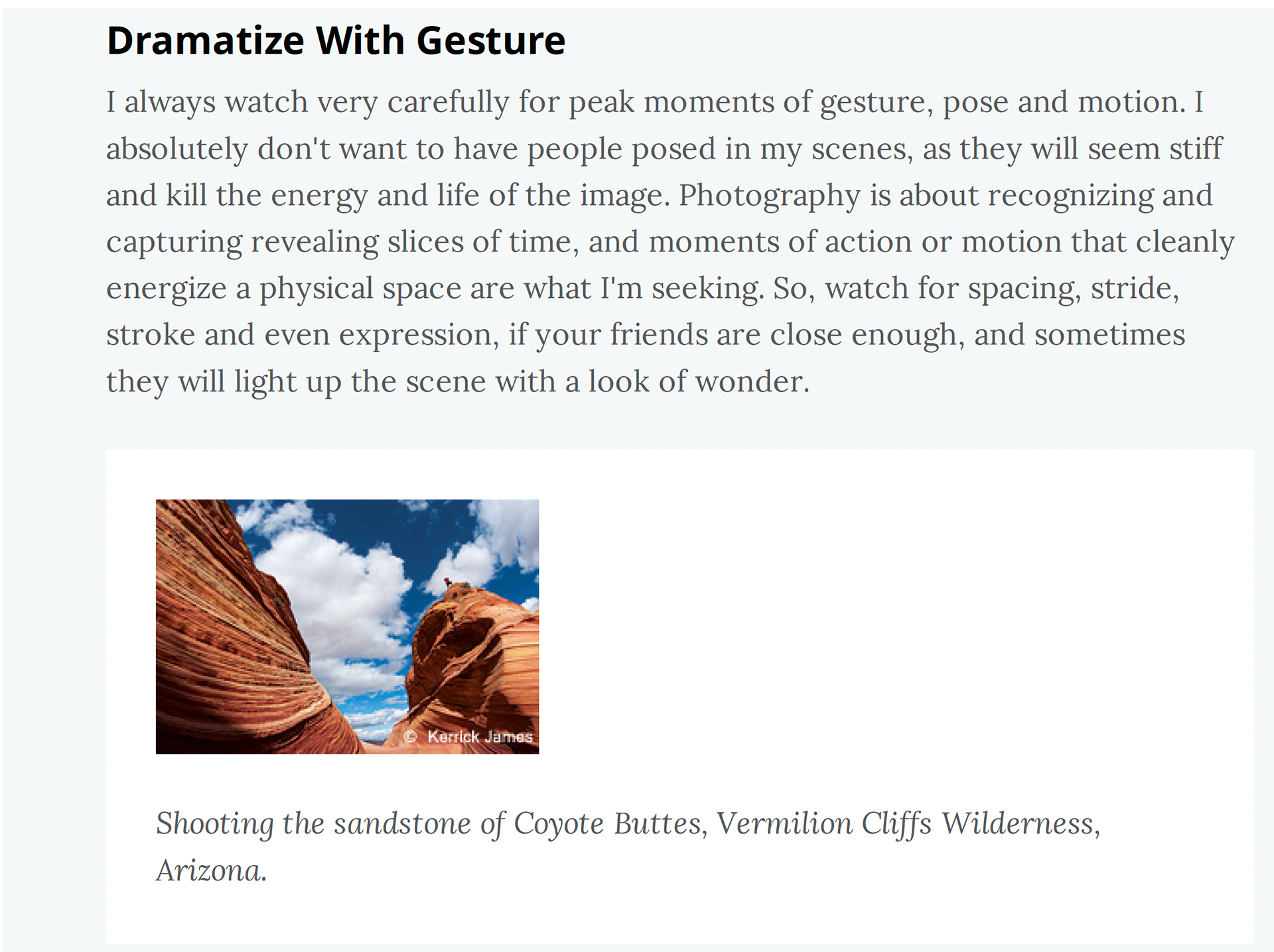Click the word "Arizona." in the caption
The image size is (1274, 952).
click(x=211, y=870)
